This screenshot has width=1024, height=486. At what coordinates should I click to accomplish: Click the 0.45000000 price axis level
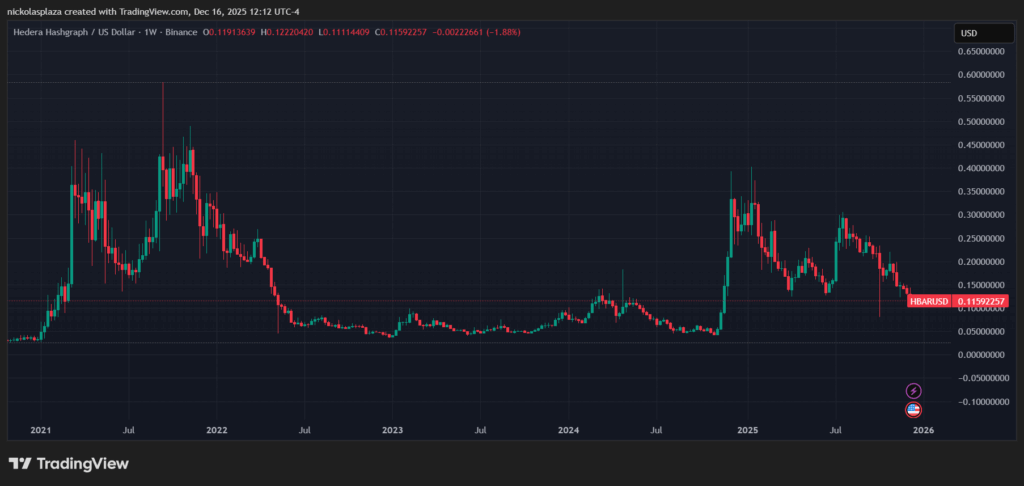pos(984,145)
